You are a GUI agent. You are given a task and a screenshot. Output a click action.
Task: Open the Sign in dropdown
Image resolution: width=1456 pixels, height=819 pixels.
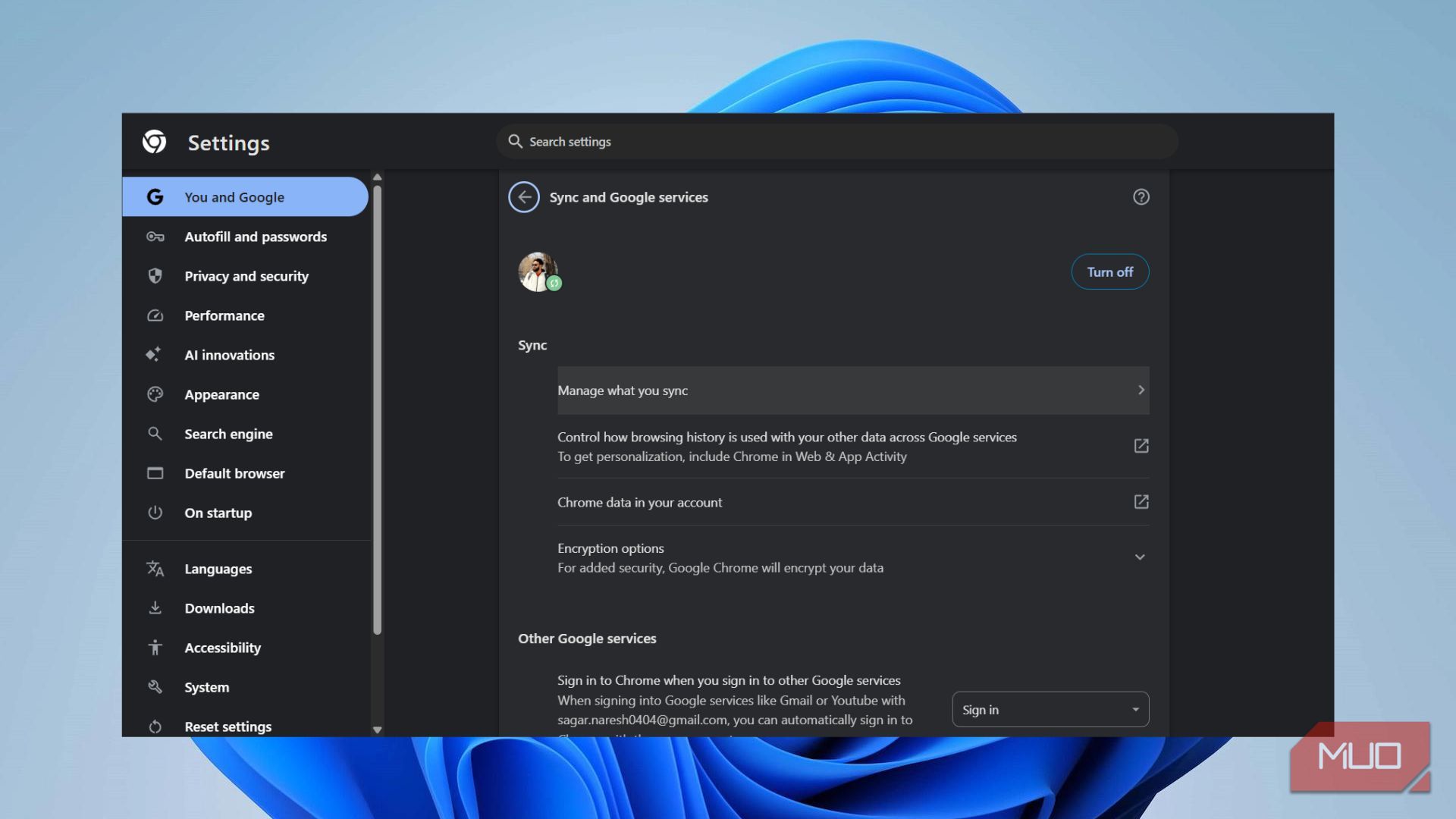click(x=1050, y=710)
